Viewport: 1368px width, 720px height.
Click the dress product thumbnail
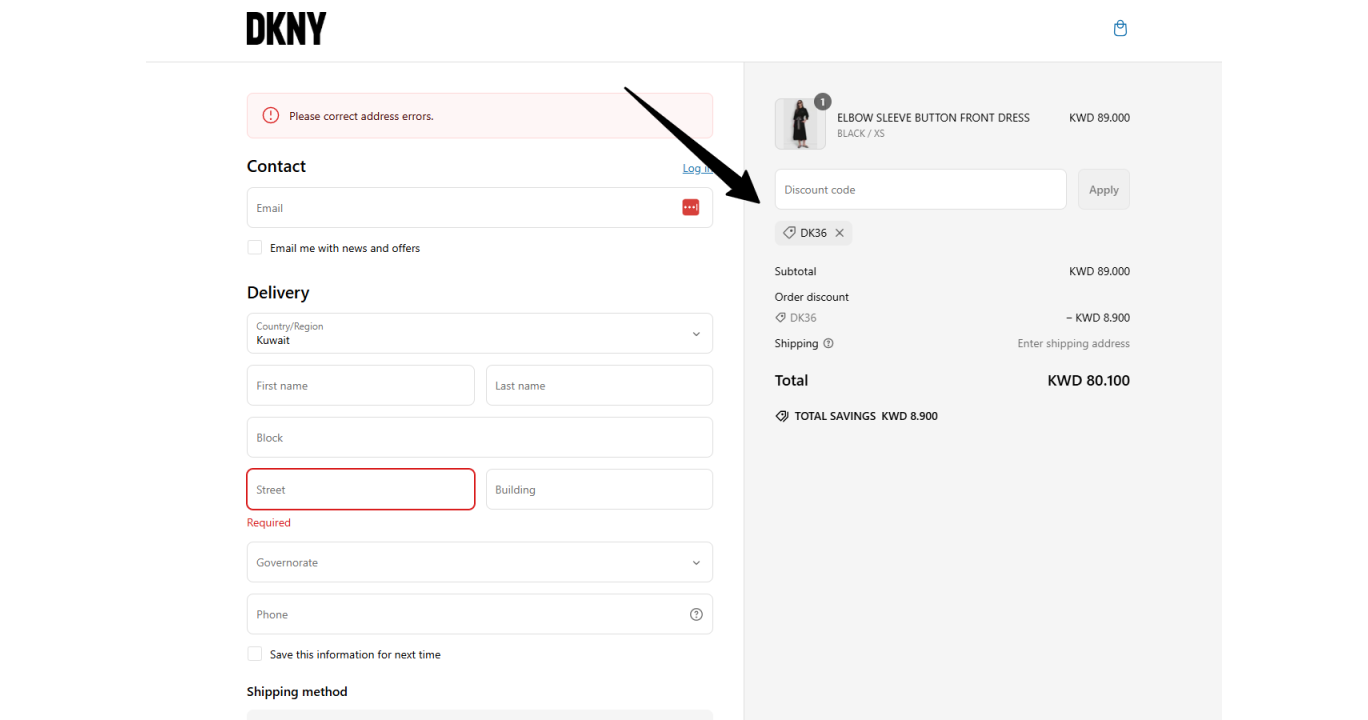tap(800, 124)
